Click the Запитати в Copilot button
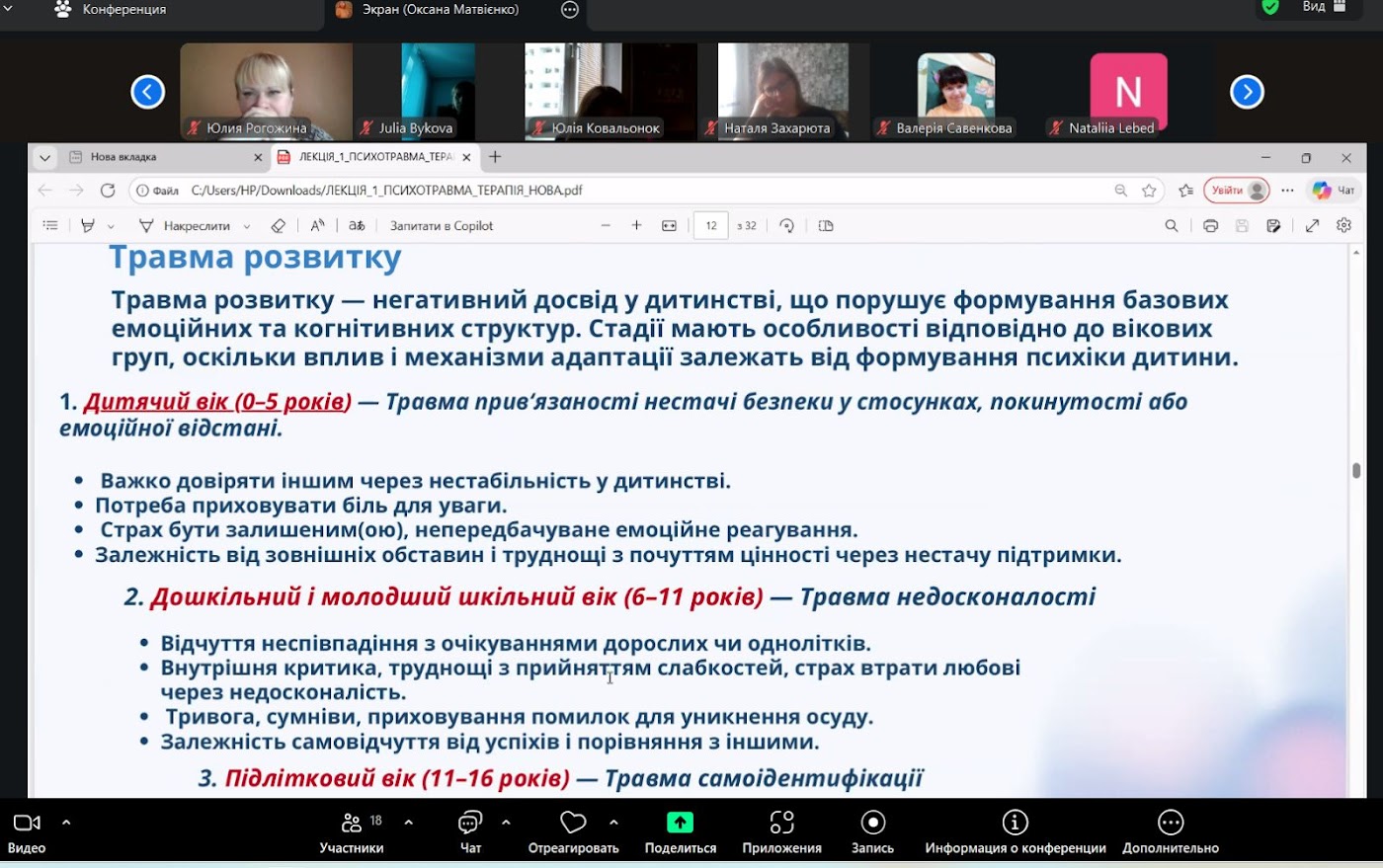Viewport: 1383px width, 868px height. (x=442, y=226)
